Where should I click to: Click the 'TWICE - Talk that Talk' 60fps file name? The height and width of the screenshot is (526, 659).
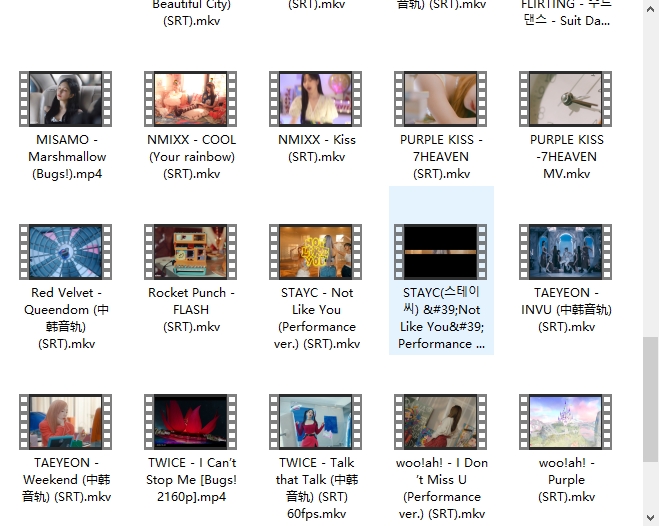[x=317, y=488]
